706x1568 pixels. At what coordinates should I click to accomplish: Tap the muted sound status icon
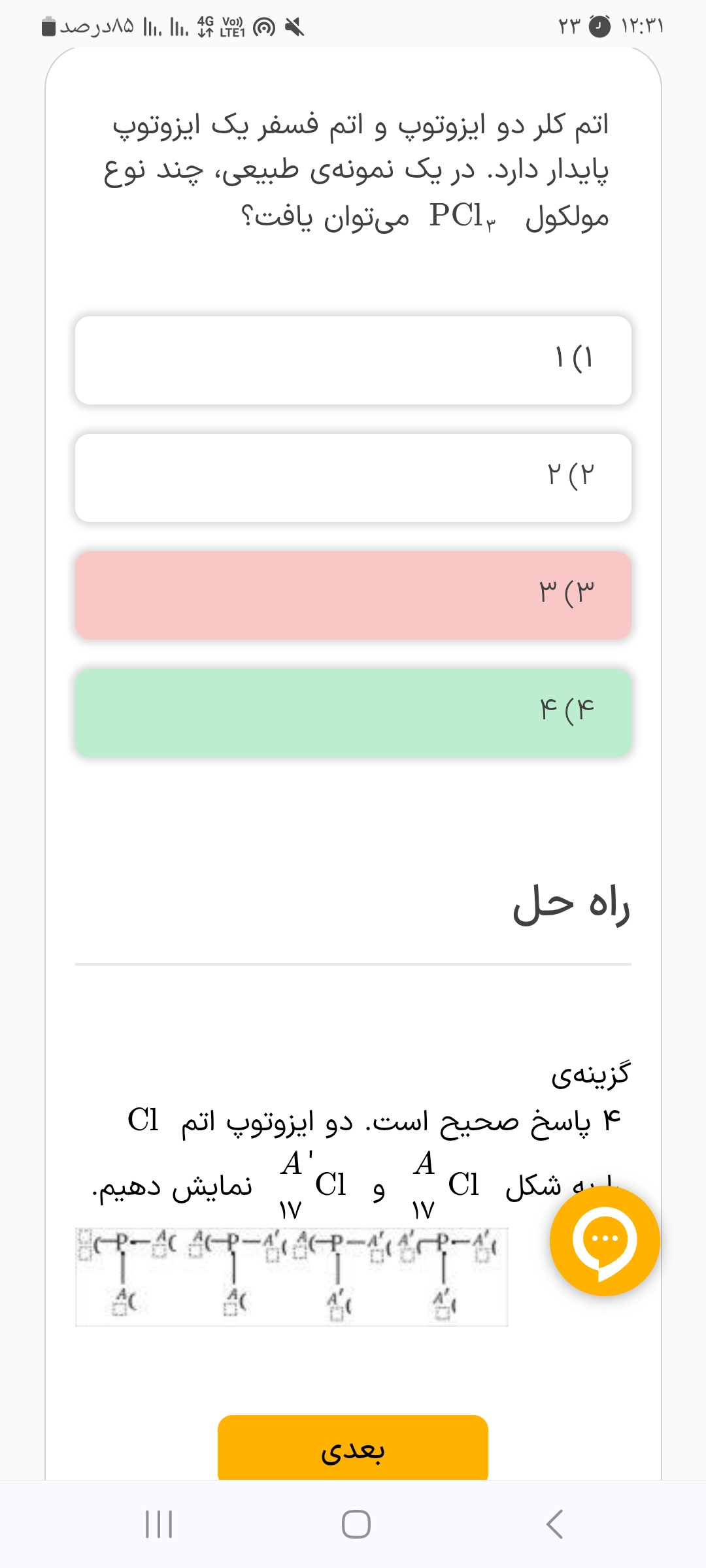click(295, 27)
